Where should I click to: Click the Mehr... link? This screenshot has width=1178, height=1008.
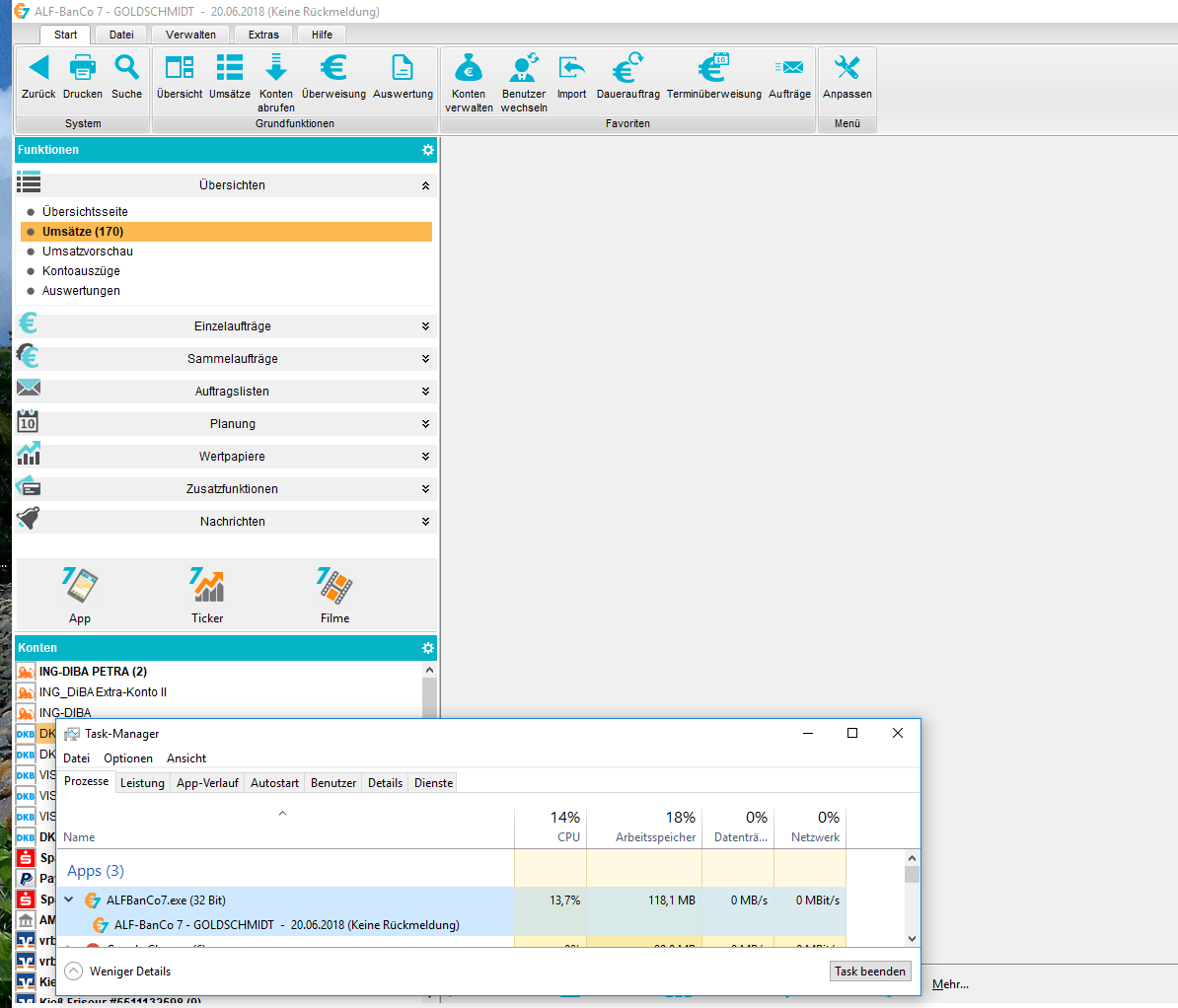pos(950,984)
